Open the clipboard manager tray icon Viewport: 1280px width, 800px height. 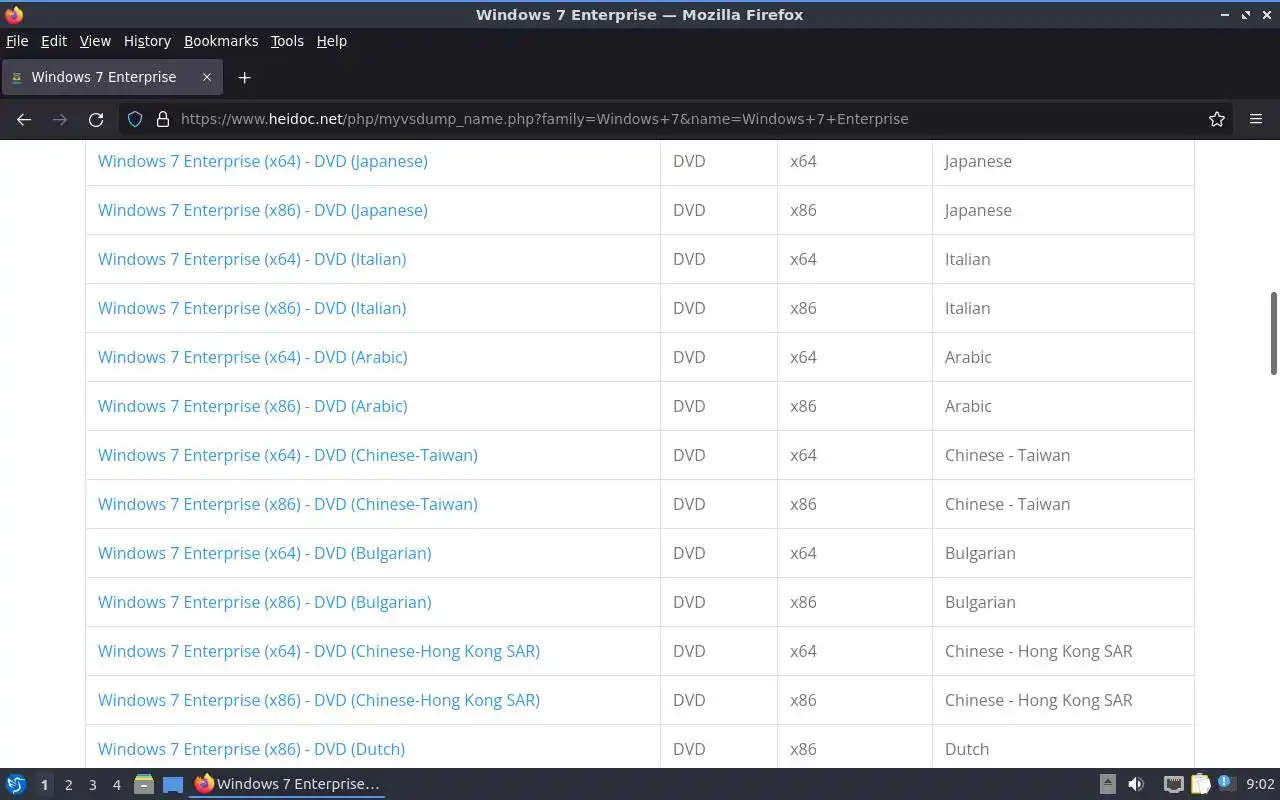point(1200,785)
